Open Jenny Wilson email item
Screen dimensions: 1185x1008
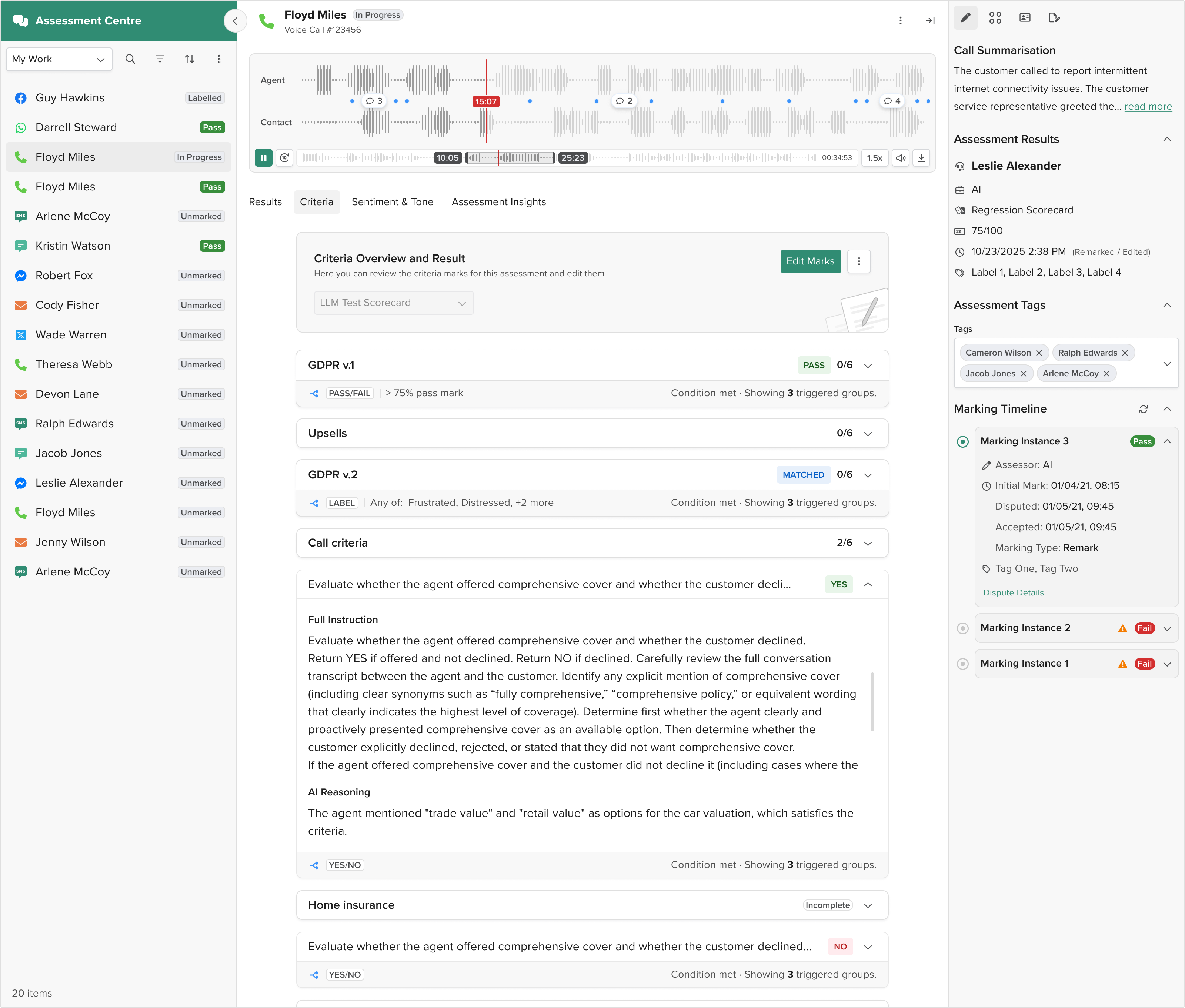click(118, 542)
